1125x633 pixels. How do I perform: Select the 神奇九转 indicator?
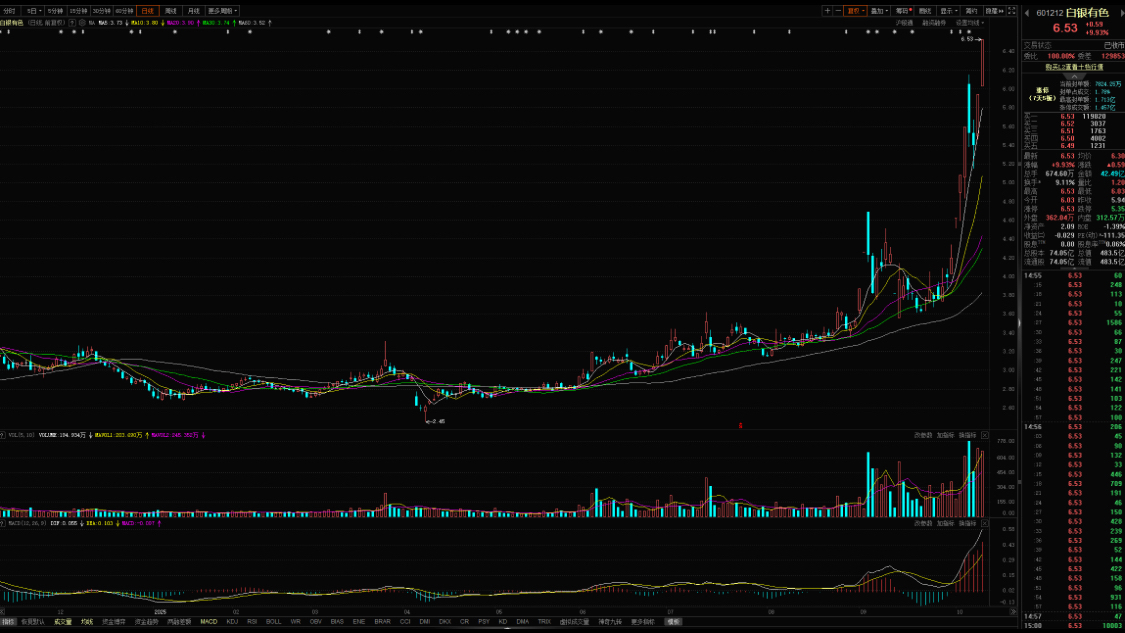click(x=610, y=622)
